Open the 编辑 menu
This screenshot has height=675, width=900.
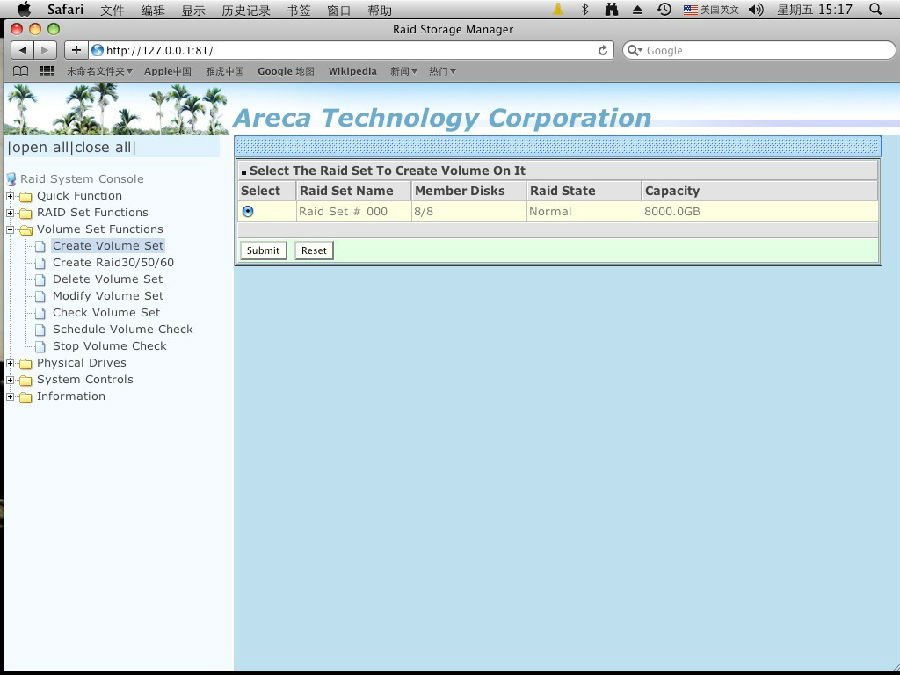click(153, 10)
